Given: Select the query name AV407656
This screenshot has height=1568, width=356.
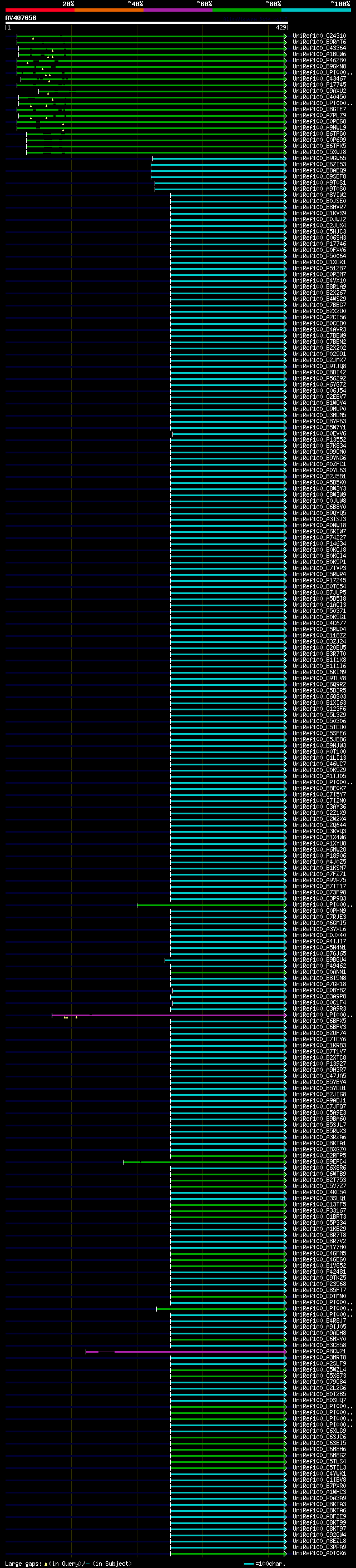Looking at the screenshot, I should pos(21,18).
